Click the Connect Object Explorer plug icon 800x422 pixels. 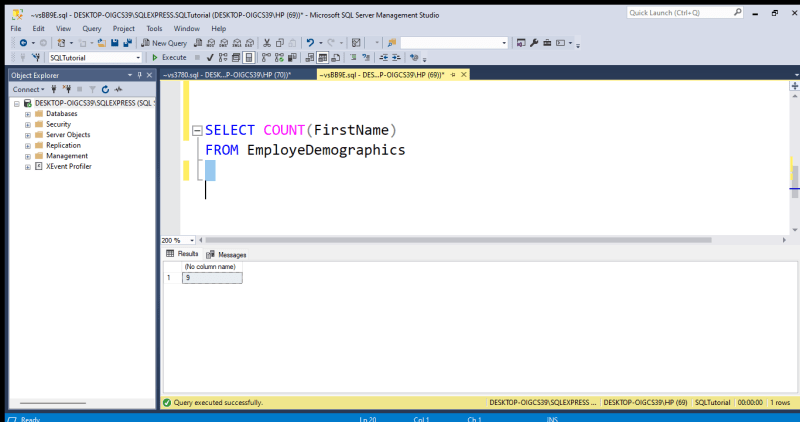click(54, 89)
